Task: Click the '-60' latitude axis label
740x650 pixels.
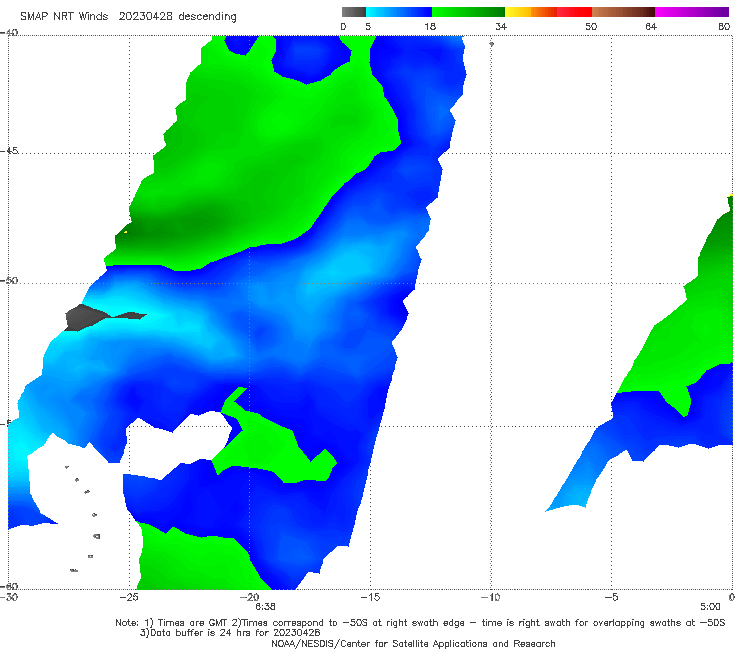Action: pyautogui.click(x=9, y=586)
